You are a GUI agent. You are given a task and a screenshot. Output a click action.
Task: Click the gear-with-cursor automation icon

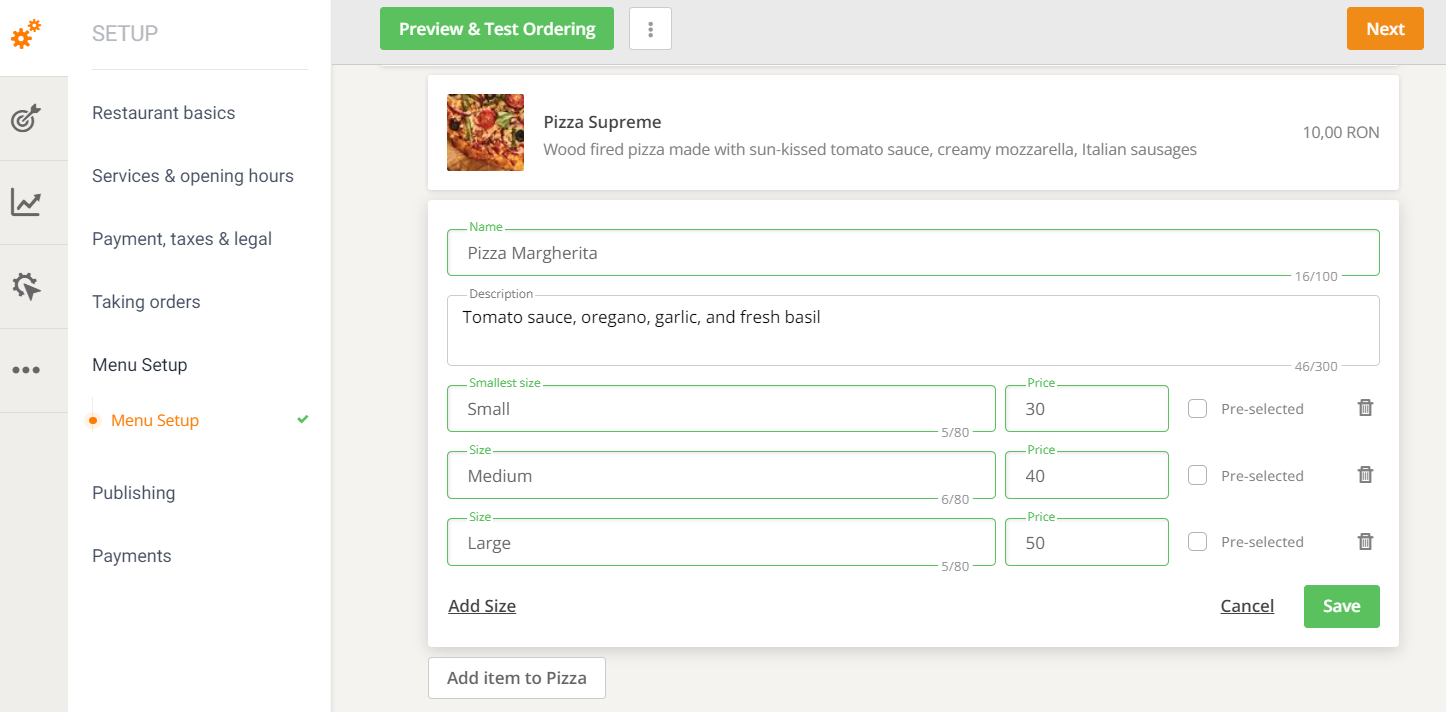pos(26,286)
